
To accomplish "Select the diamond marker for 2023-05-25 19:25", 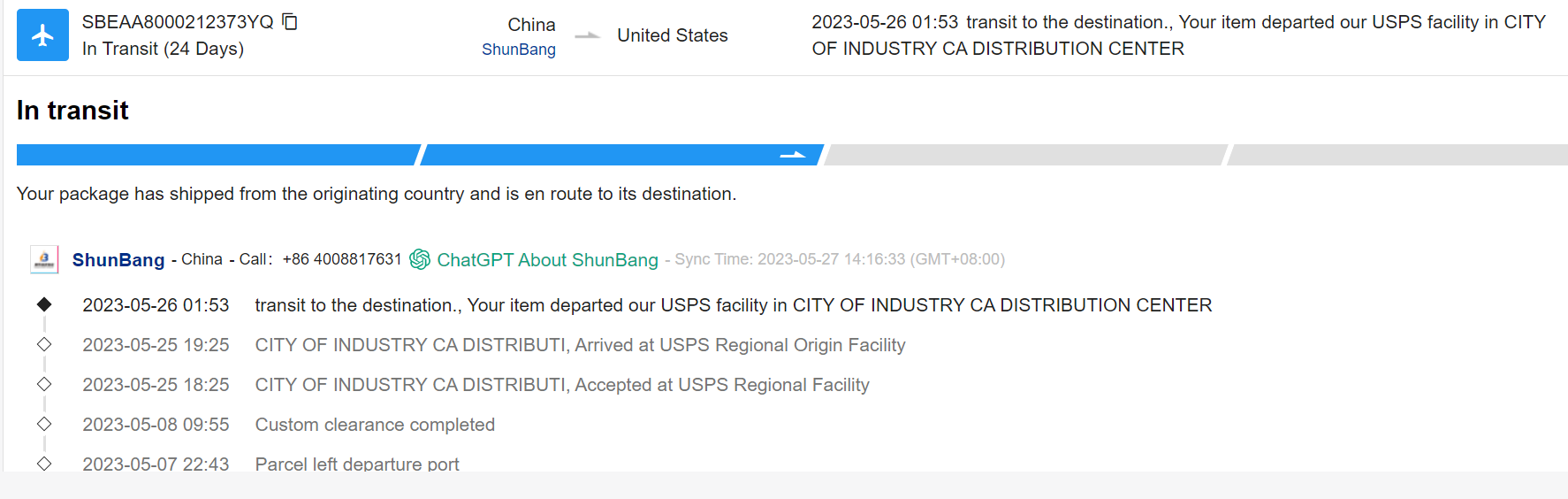I will point(44,344).
